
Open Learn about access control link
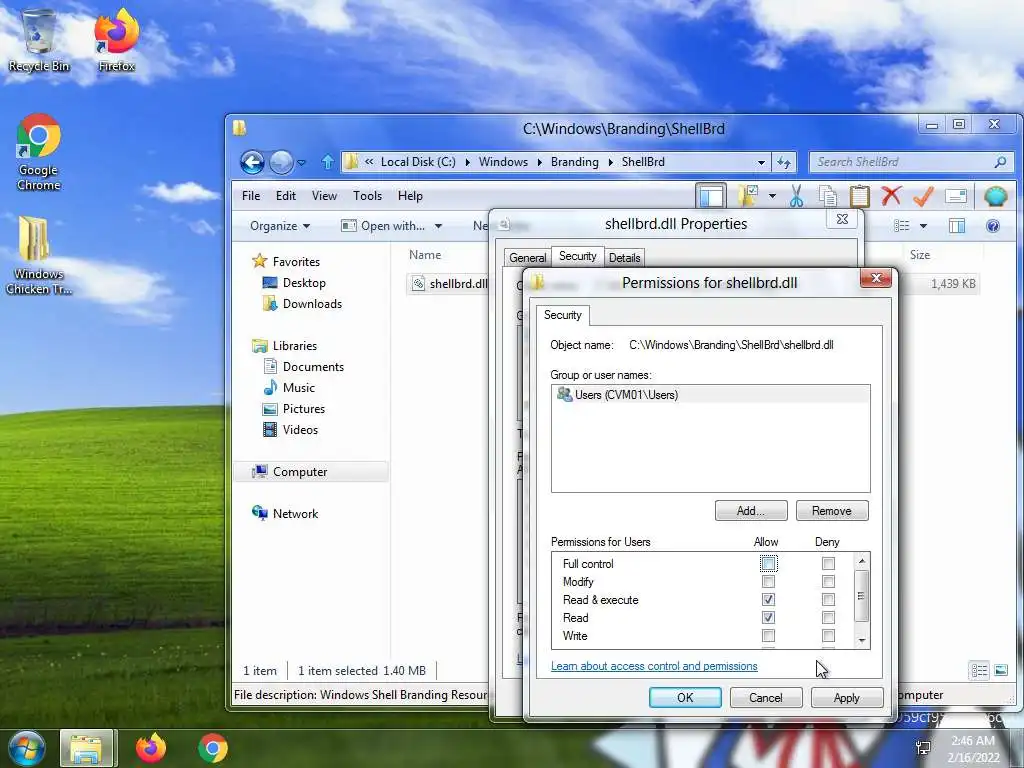pos(654,666)
